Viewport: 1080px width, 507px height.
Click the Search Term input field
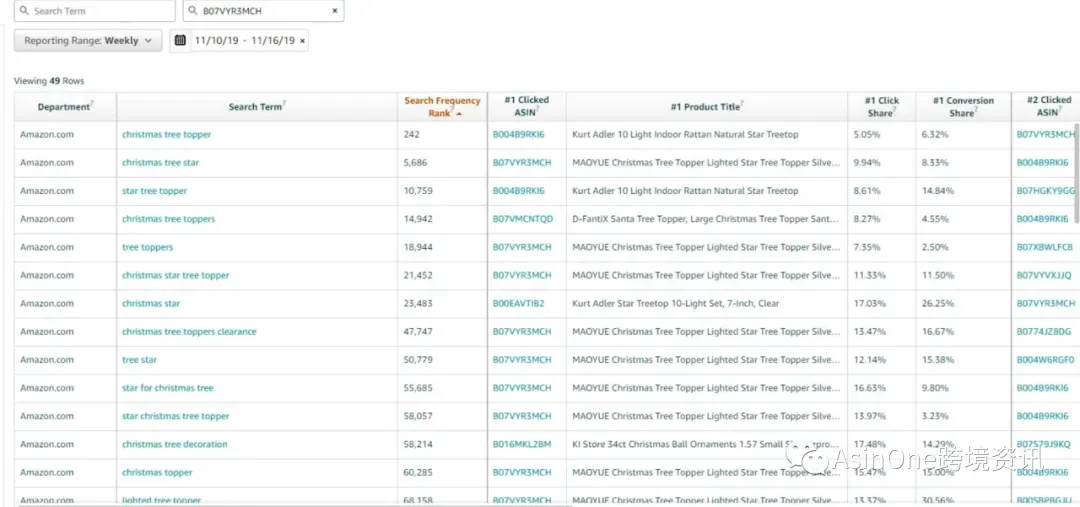[94, 11]
